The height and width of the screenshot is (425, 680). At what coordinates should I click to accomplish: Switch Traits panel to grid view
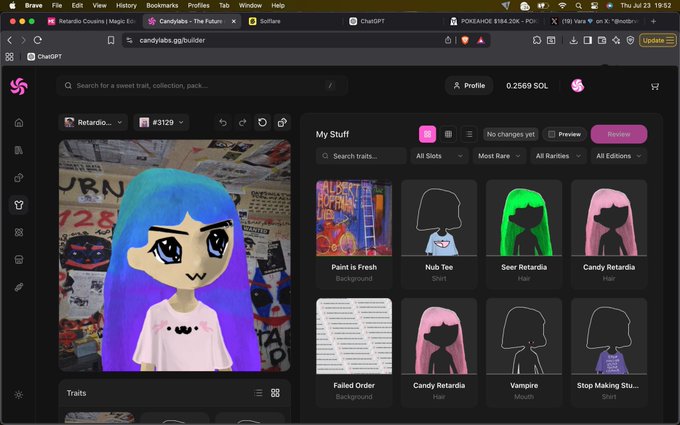click(275, 393)
